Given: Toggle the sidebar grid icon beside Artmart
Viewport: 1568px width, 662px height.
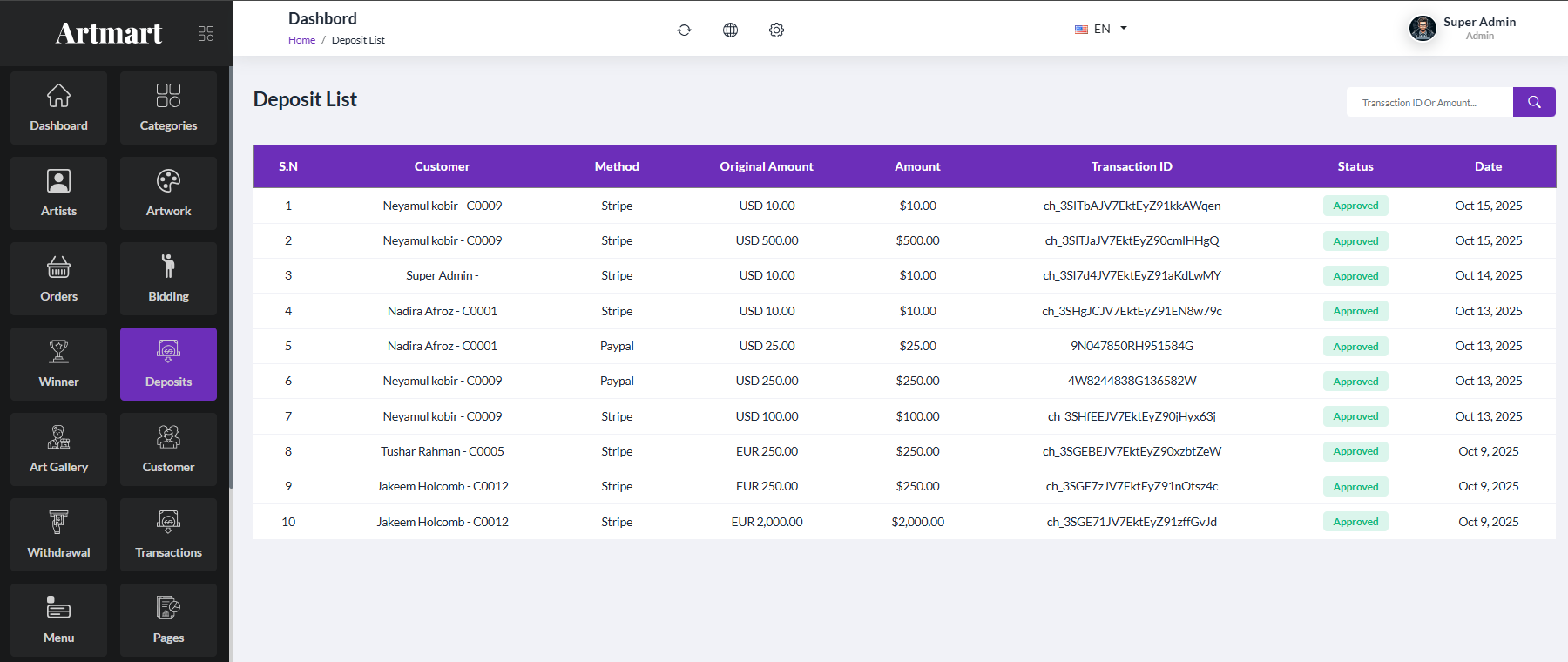Looking at the screenshot, I should coord(206,33).
